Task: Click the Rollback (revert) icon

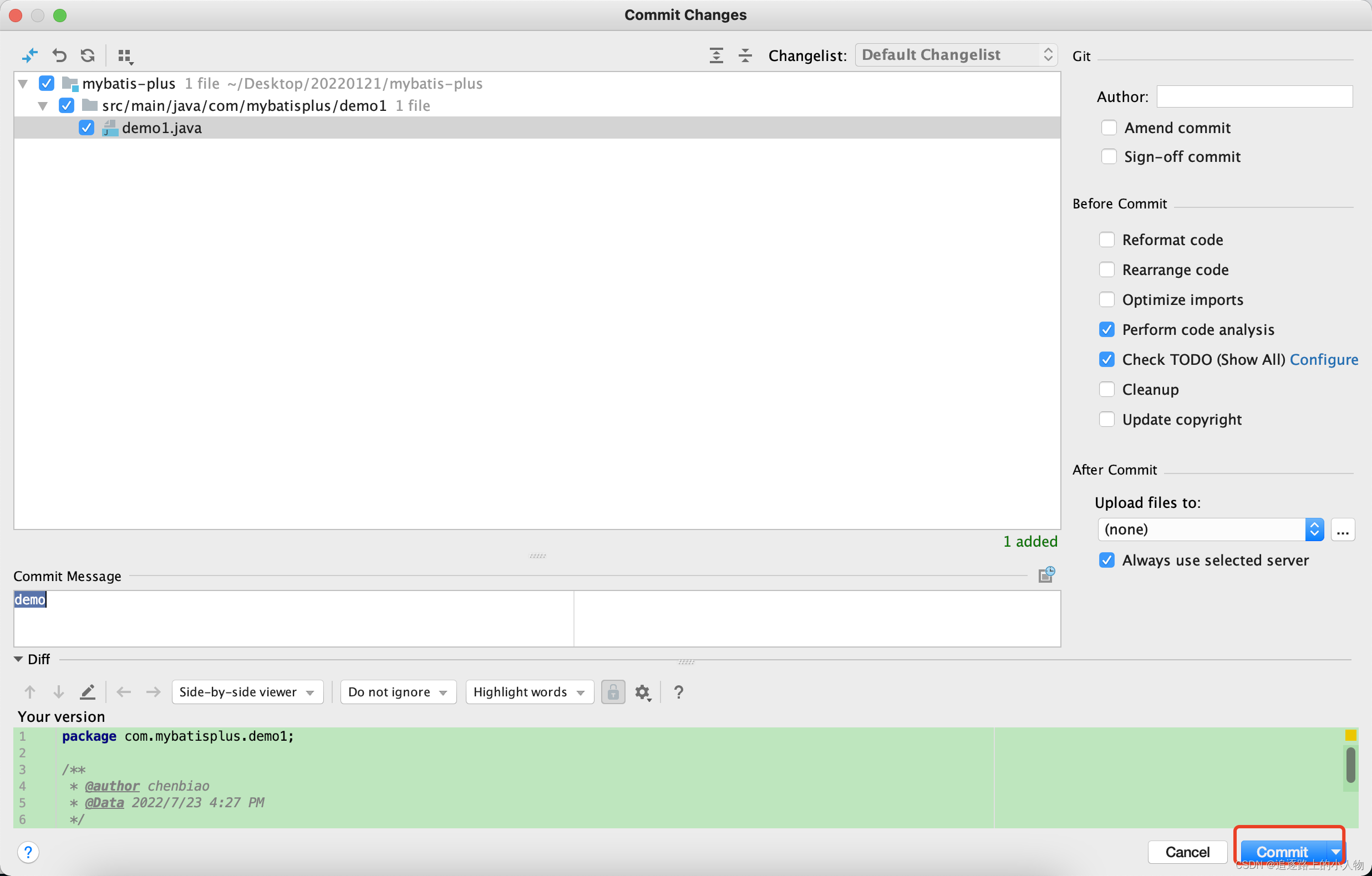Action: 59,55
